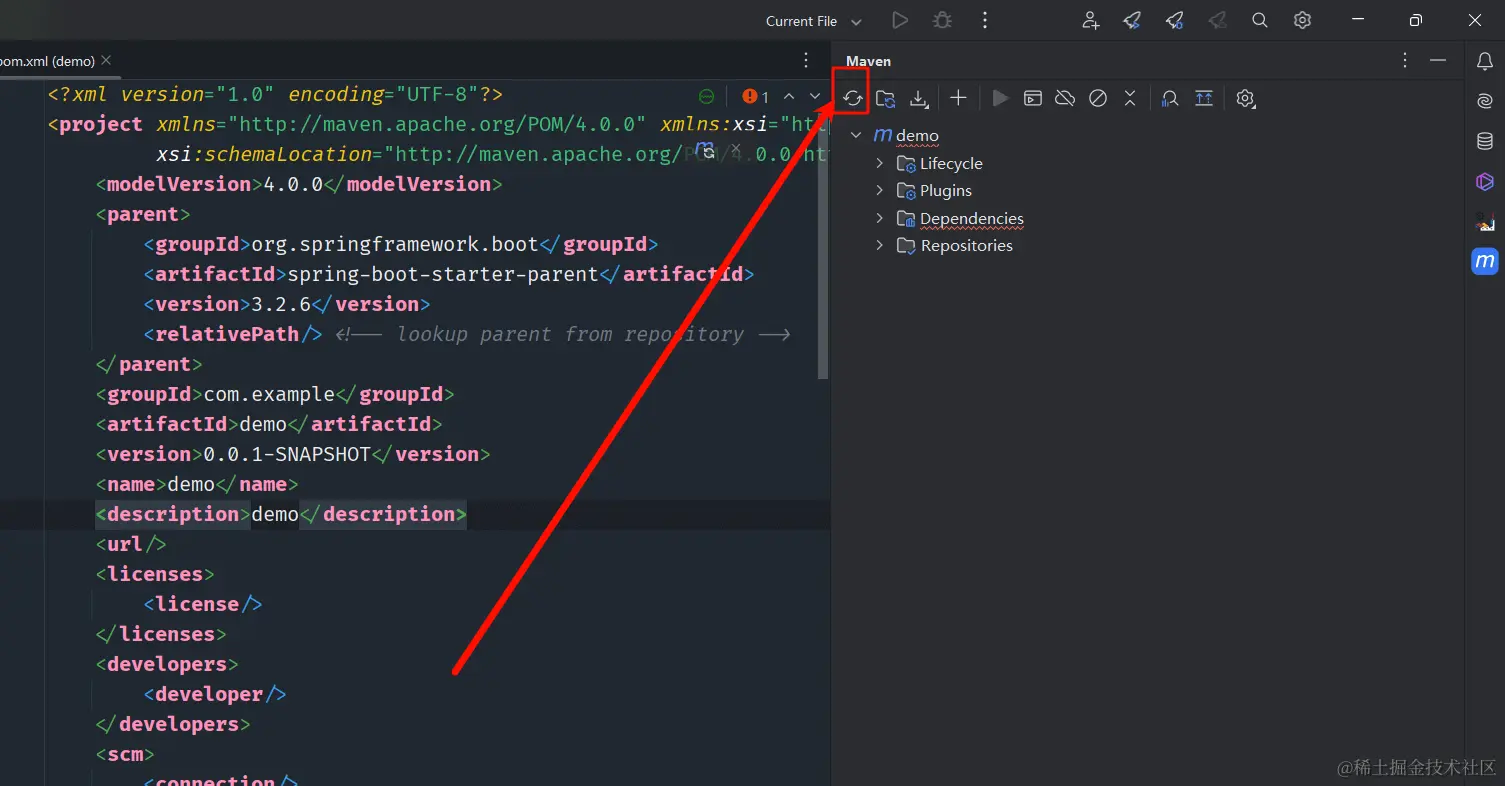1505x786 pixels.
Task: Select Lifecycle in Maven tree
Action: [951, 163]
